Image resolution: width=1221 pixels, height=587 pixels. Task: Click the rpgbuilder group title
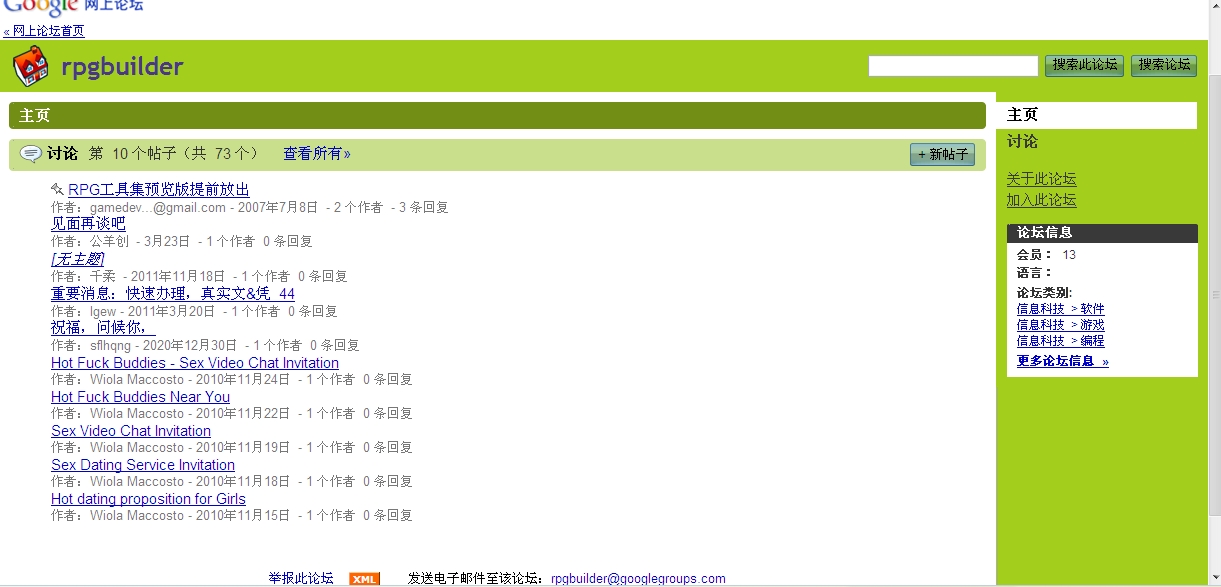122,67
